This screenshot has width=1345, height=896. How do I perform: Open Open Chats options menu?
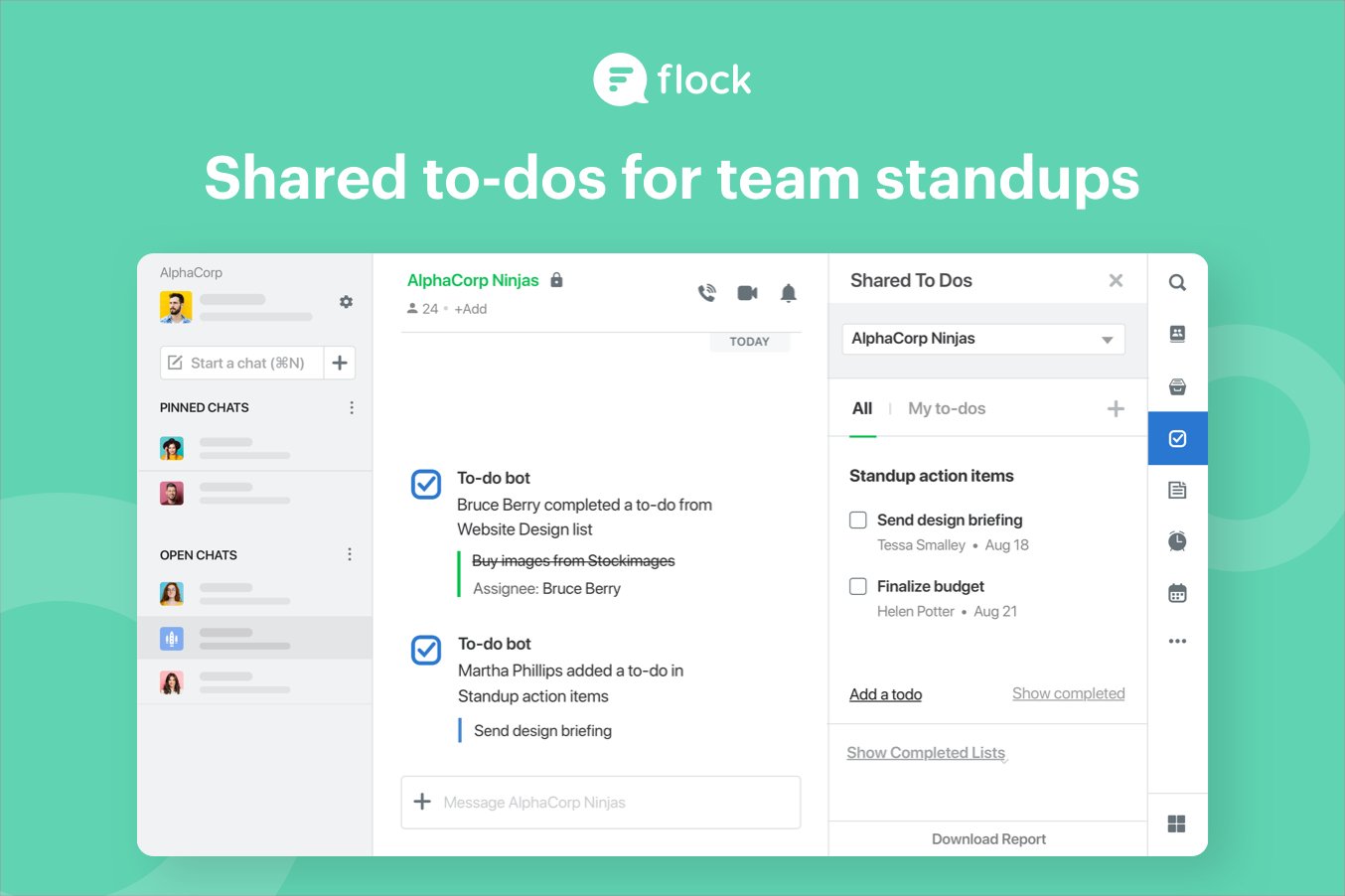coord(350,554)
